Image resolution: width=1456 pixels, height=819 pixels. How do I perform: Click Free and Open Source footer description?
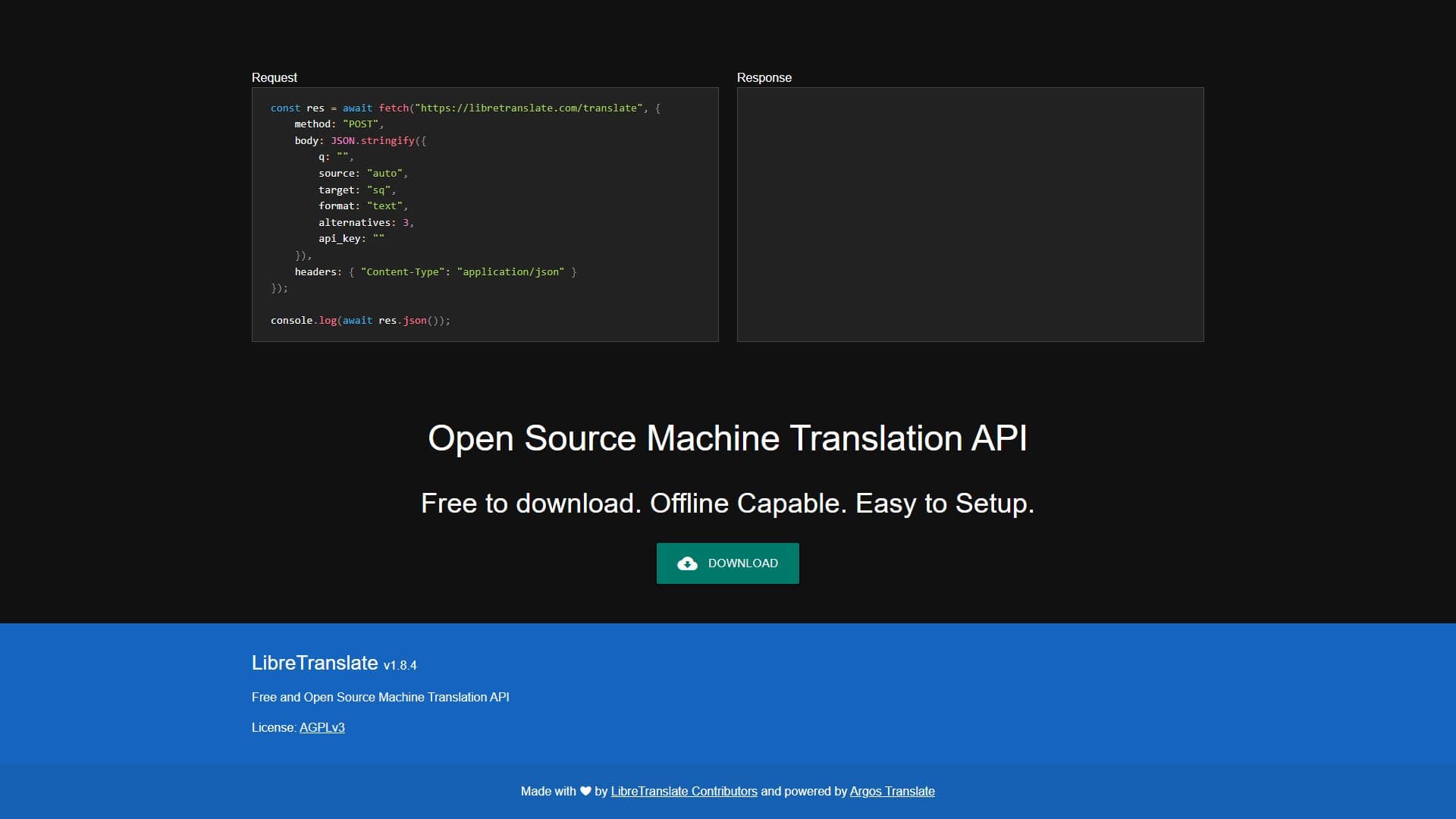(x=381, y=697)
